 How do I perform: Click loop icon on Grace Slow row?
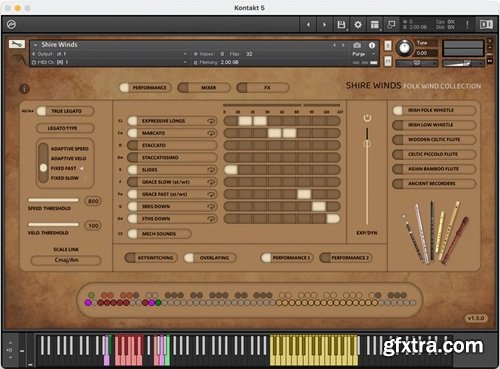coord(211,182)
